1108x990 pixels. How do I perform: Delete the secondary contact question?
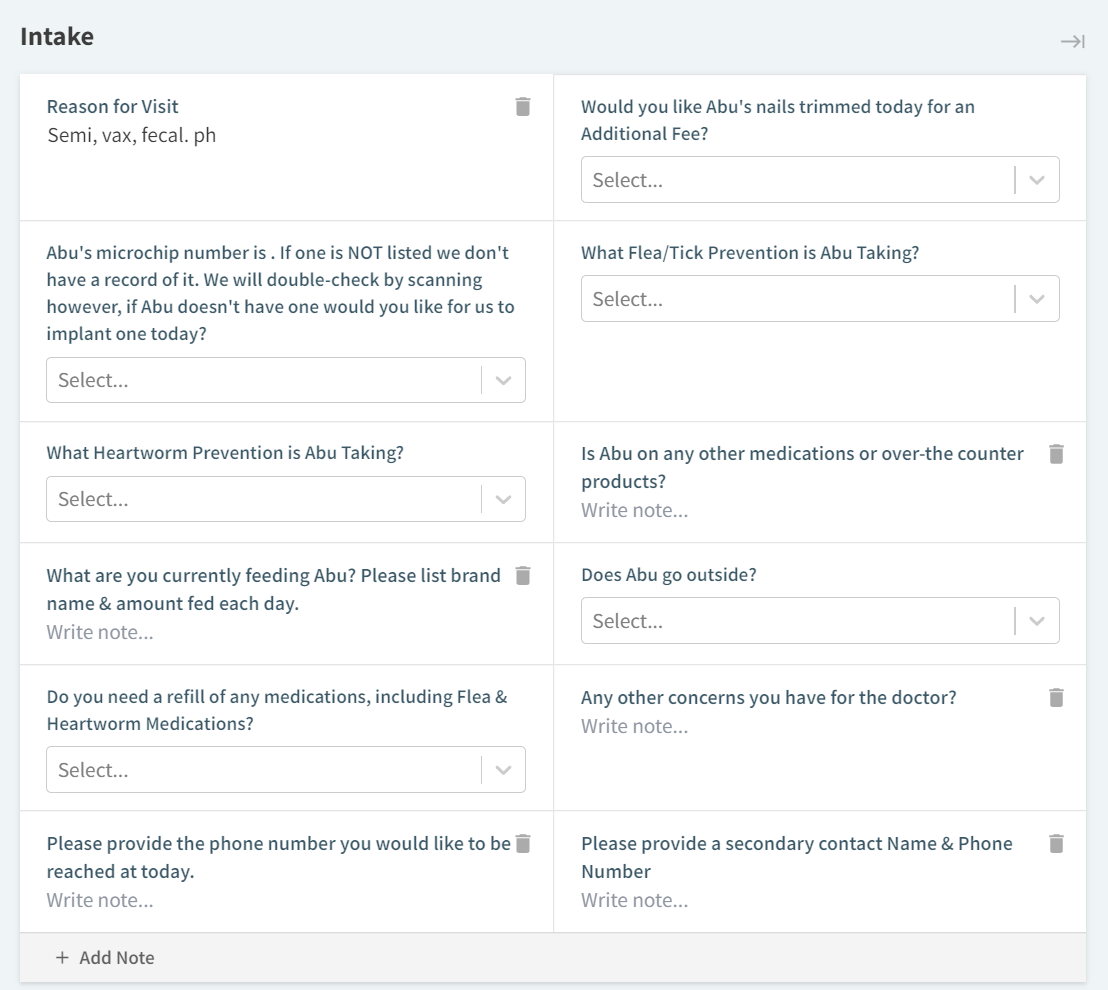click(x=1056, y=844)
